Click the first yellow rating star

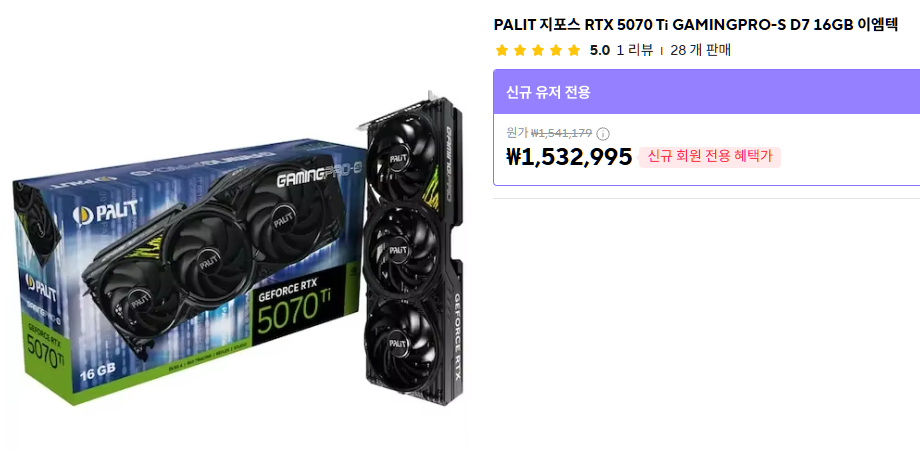click(x=501, y=50)
